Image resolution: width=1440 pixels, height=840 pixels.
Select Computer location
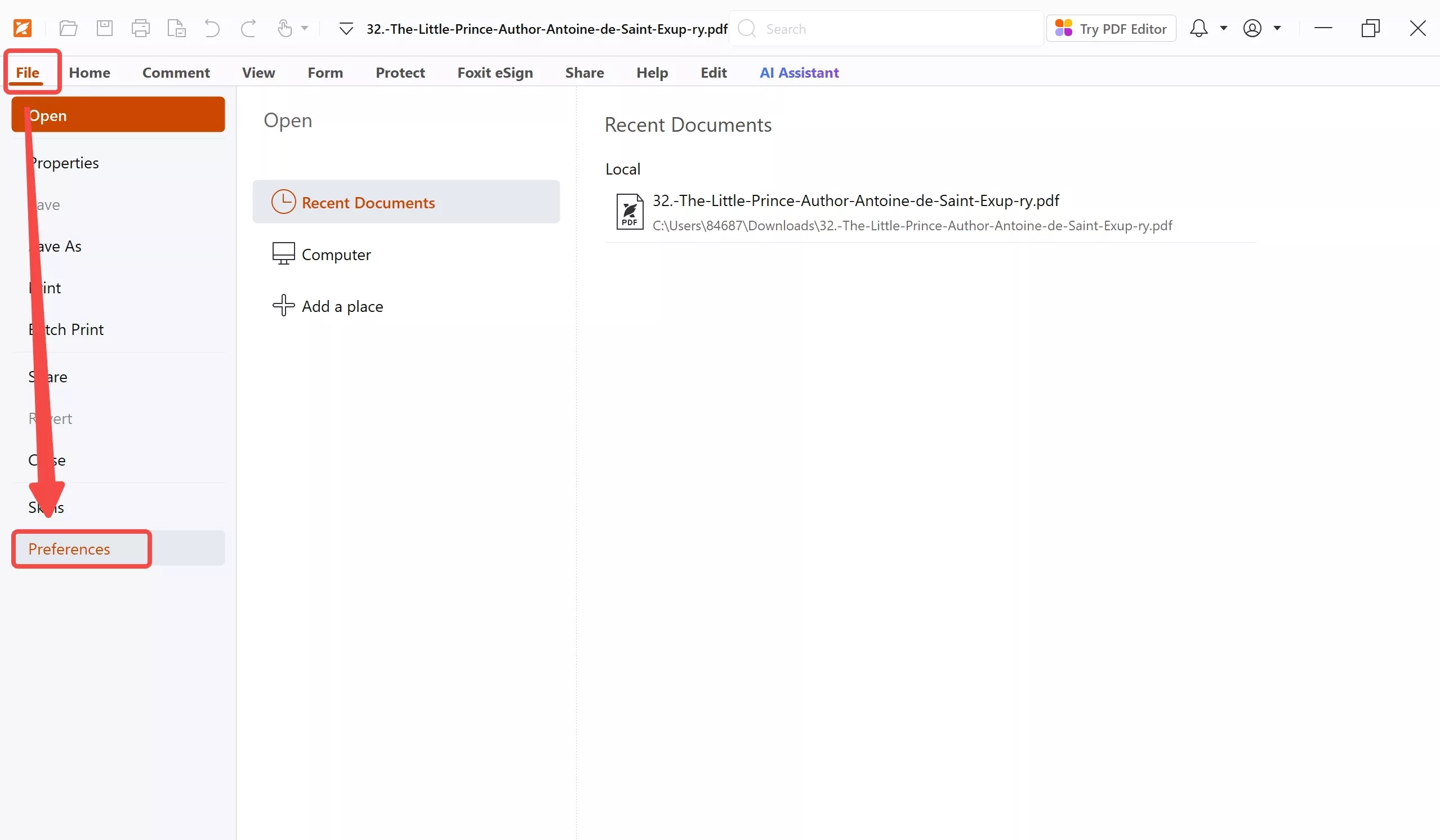click(406, 254)
